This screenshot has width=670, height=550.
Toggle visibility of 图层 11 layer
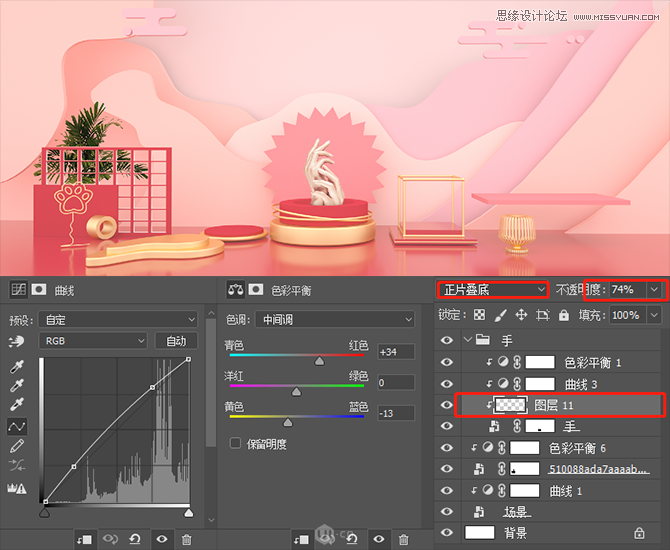click(x=447, y=405)
